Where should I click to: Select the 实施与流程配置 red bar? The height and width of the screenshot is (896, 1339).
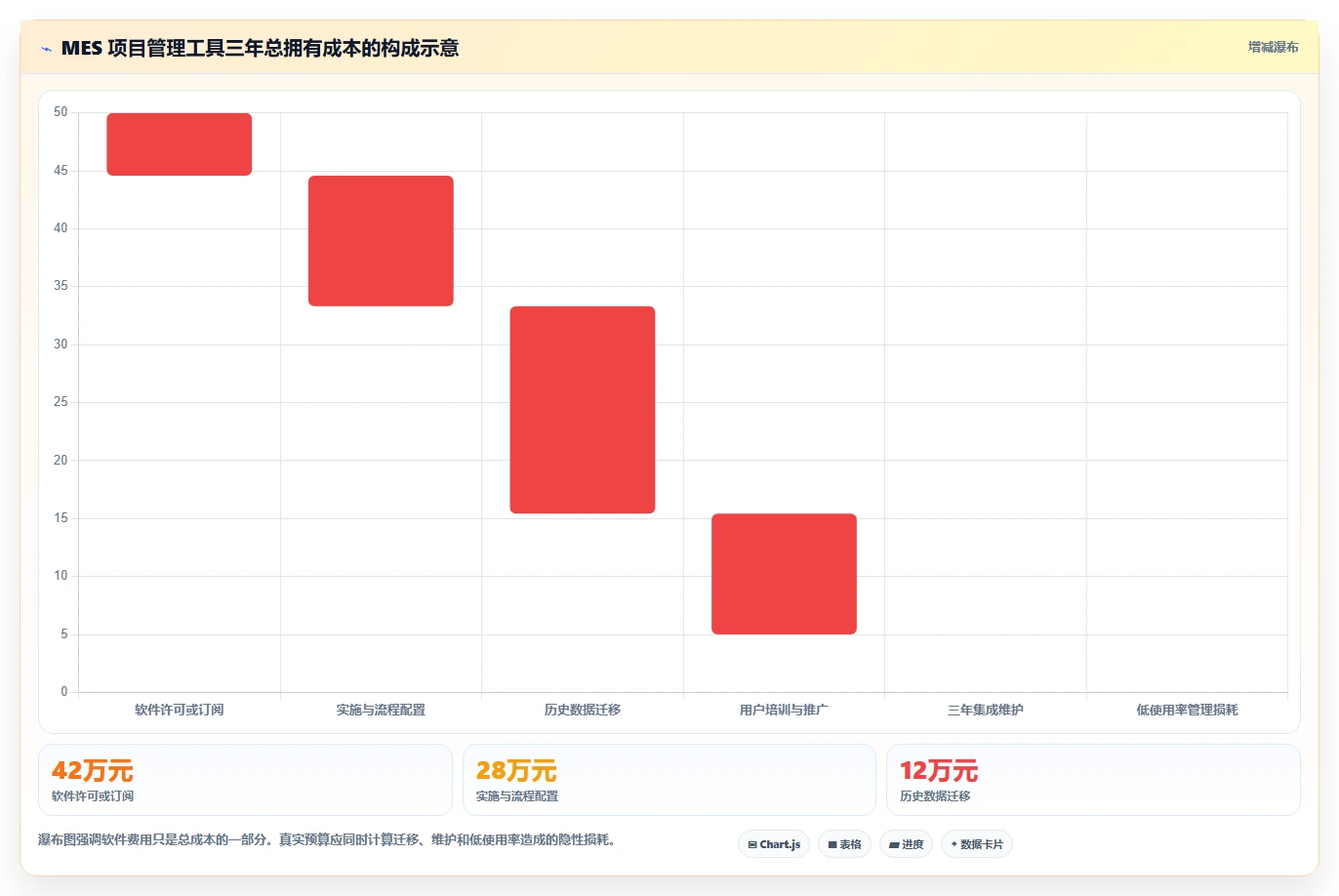381,241
